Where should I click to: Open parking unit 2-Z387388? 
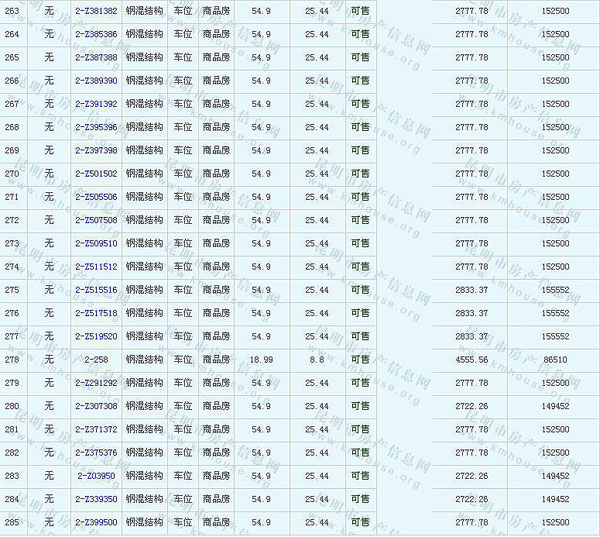[x=96, y=57]
